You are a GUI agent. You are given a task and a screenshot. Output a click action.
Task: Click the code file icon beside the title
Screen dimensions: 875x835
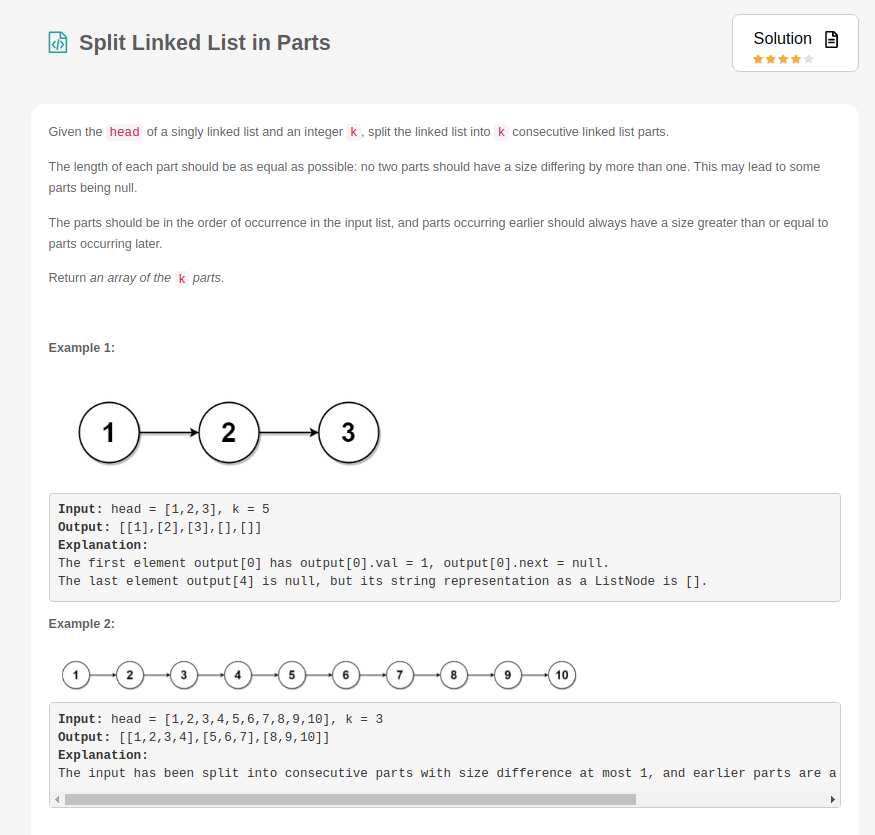[x=58, y=42]
